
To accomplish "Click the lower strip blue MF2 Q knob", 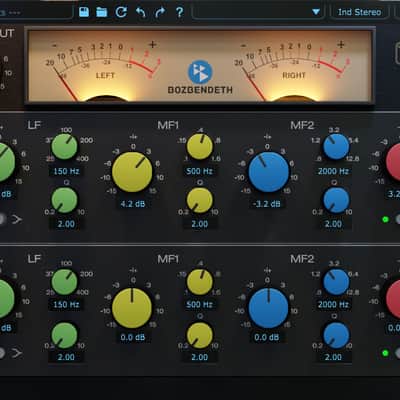I will coord(336,336).
